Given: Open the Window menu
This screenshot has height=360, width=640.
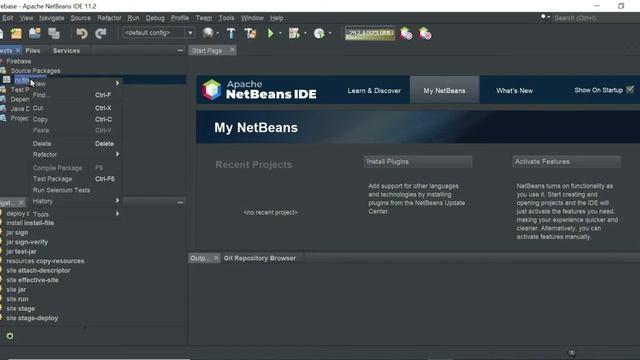Looking at the screenshot, I should [252, 18].
